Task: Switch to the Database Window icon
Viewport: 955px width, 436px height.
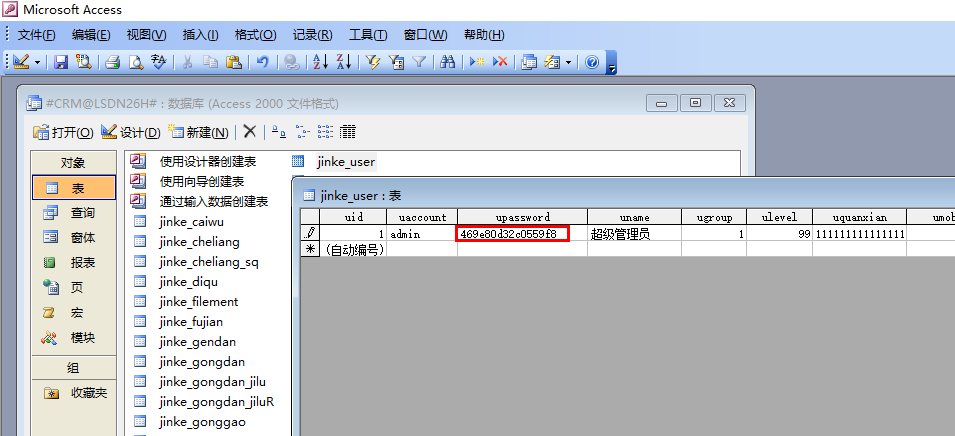Action: coord(529,62)
